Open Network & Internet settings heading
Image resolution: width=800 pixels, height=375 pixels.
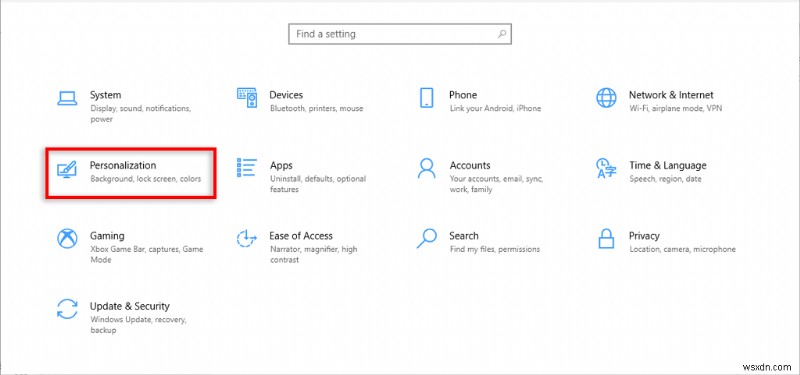click(671, 95)
